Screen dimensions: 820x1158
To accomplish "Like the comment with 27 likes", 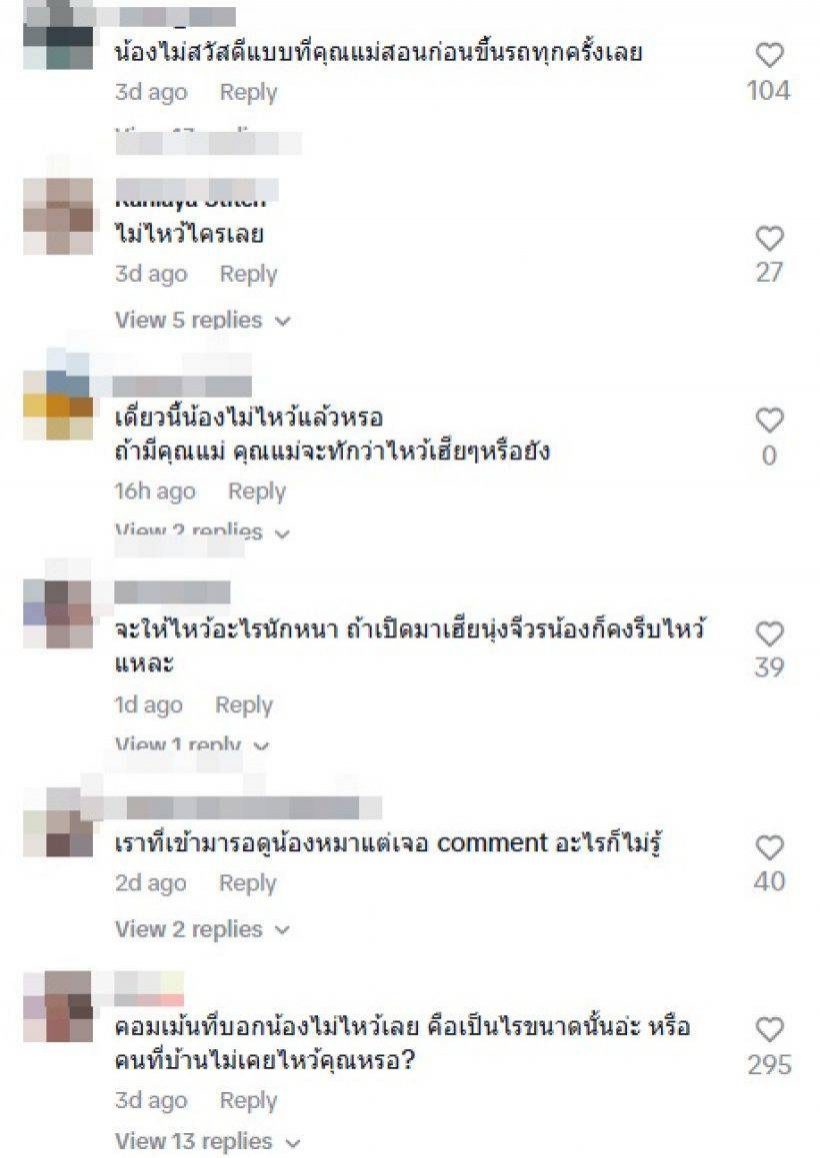I will pyautogui.click(x=769, y=238).
